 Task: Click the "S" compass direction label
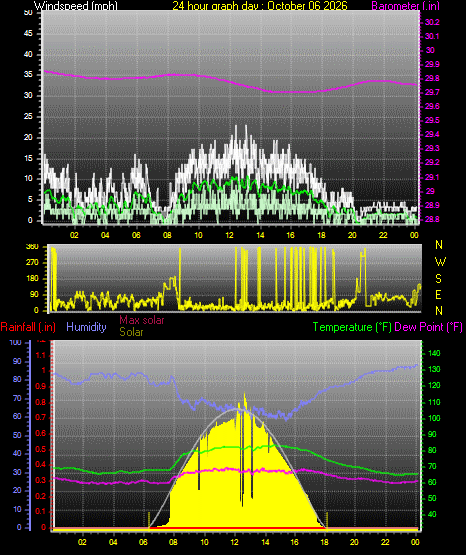439,279
